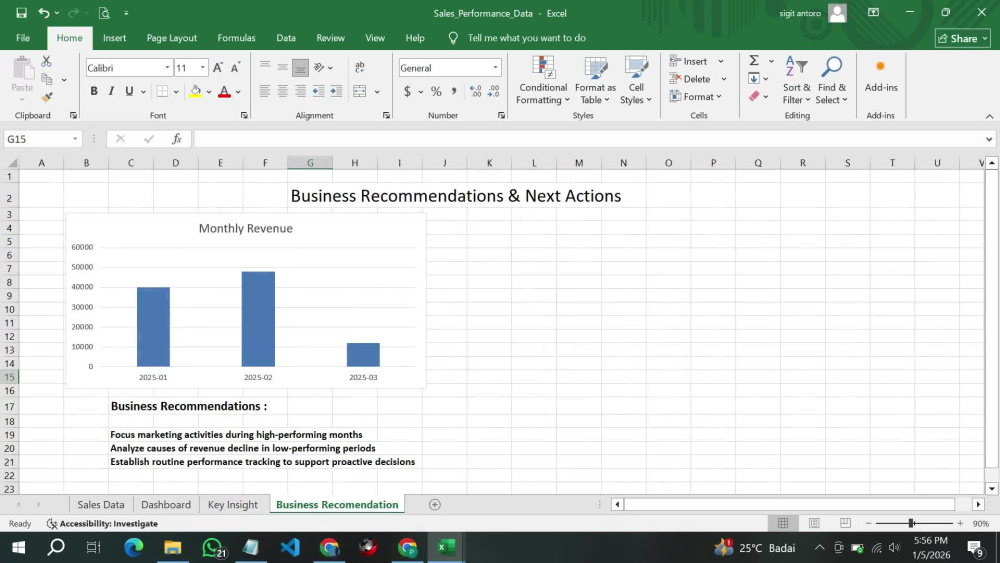
Task: Click the AutoSum sigma icon
Action: (754, 61)
